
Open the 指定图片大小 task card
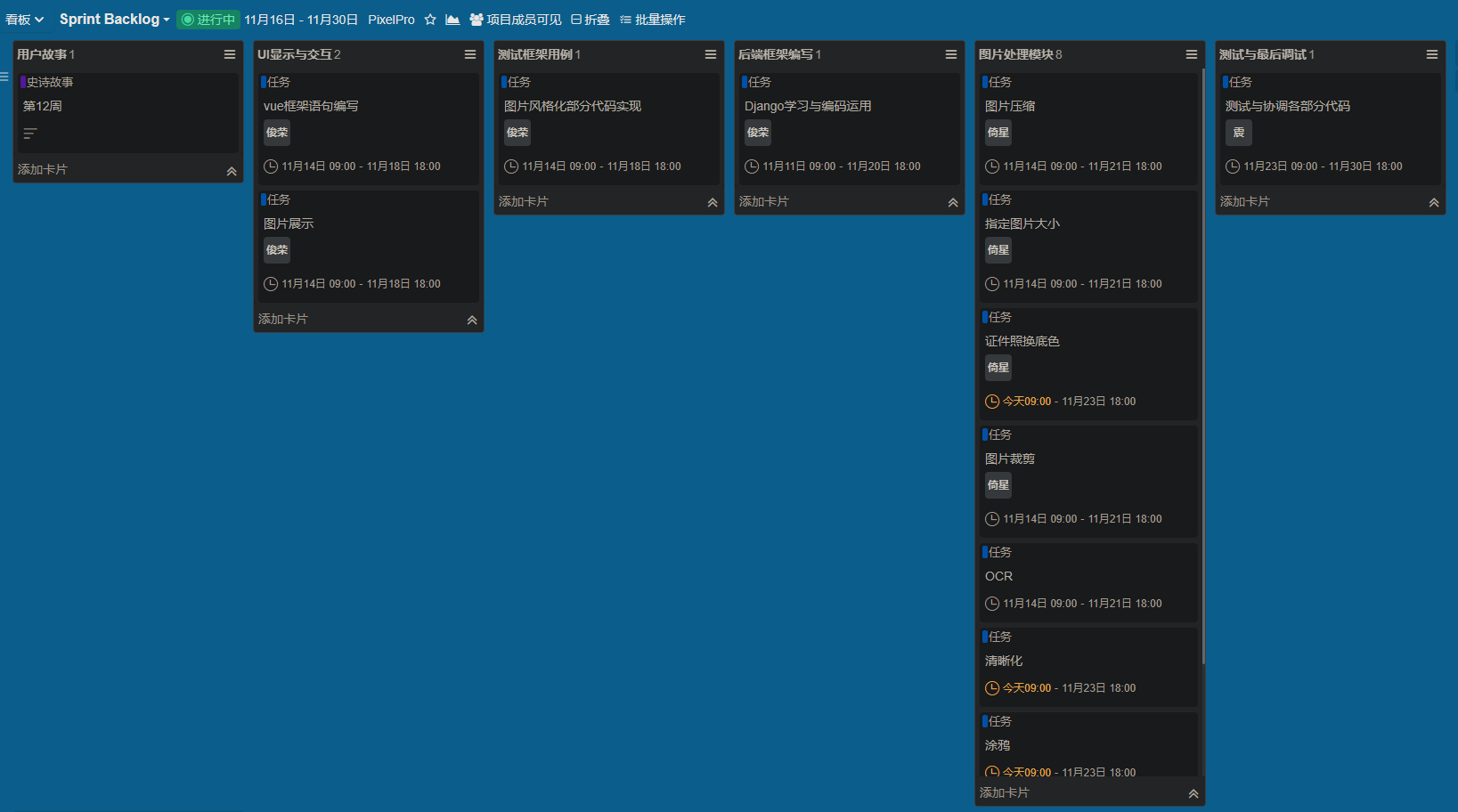pos(1088,247)
